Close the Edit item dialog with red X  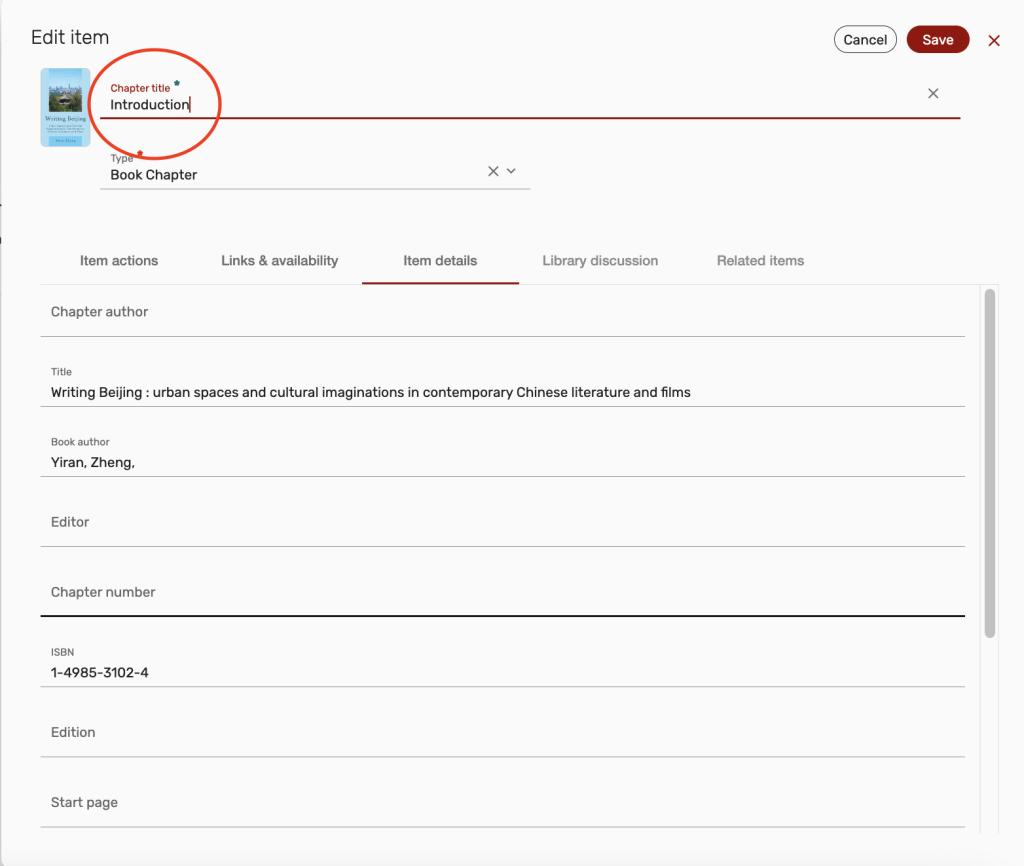pyautogui.click(x=994, y=41)
